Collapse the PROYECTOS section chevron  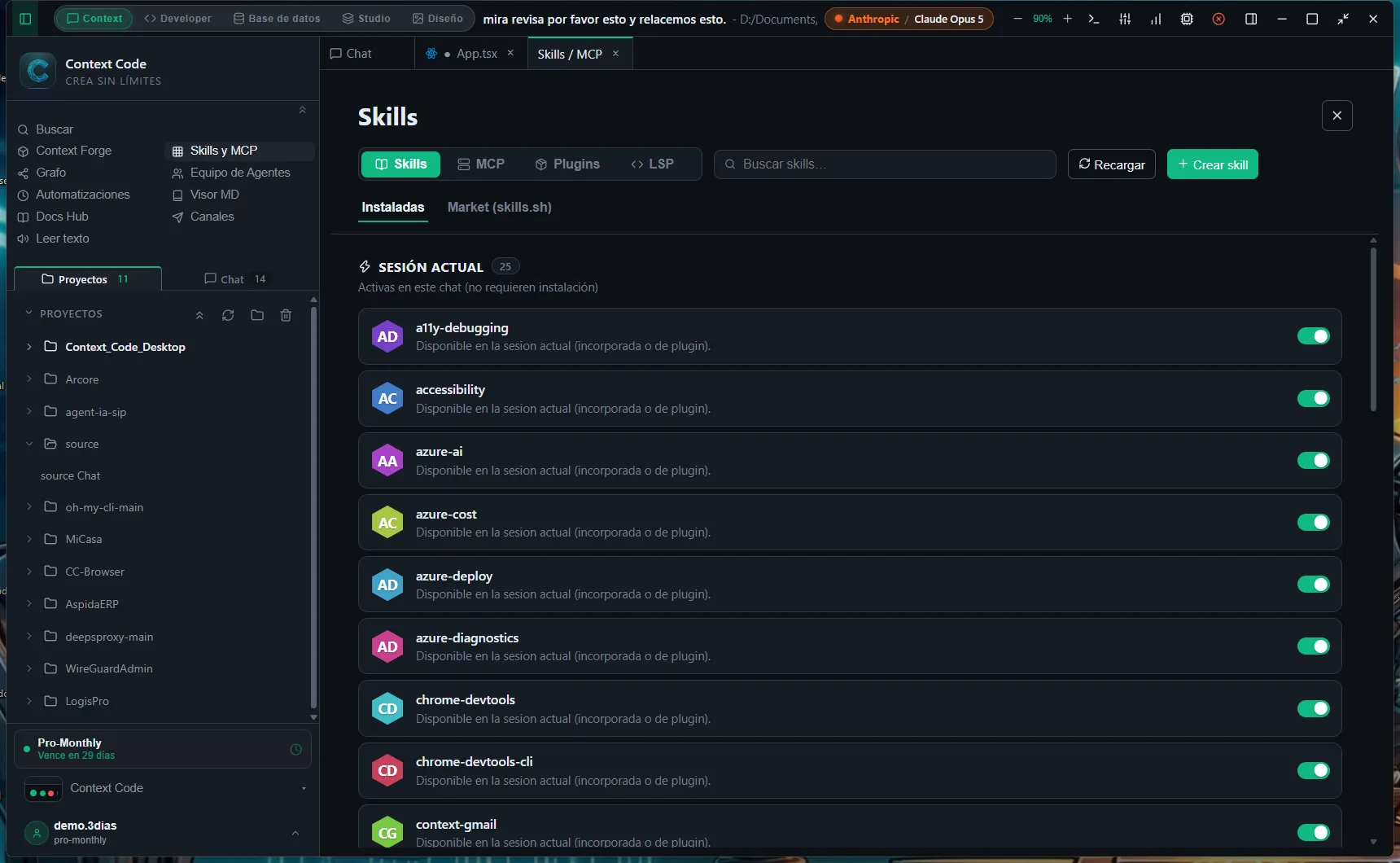tap(29, 313)
